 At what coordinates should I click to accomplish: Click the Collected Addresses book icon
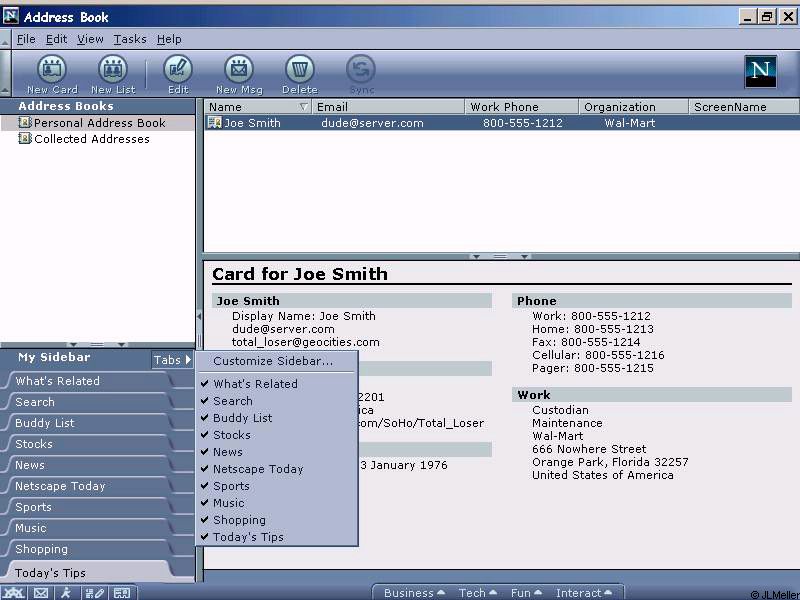(x=24, y=138)
